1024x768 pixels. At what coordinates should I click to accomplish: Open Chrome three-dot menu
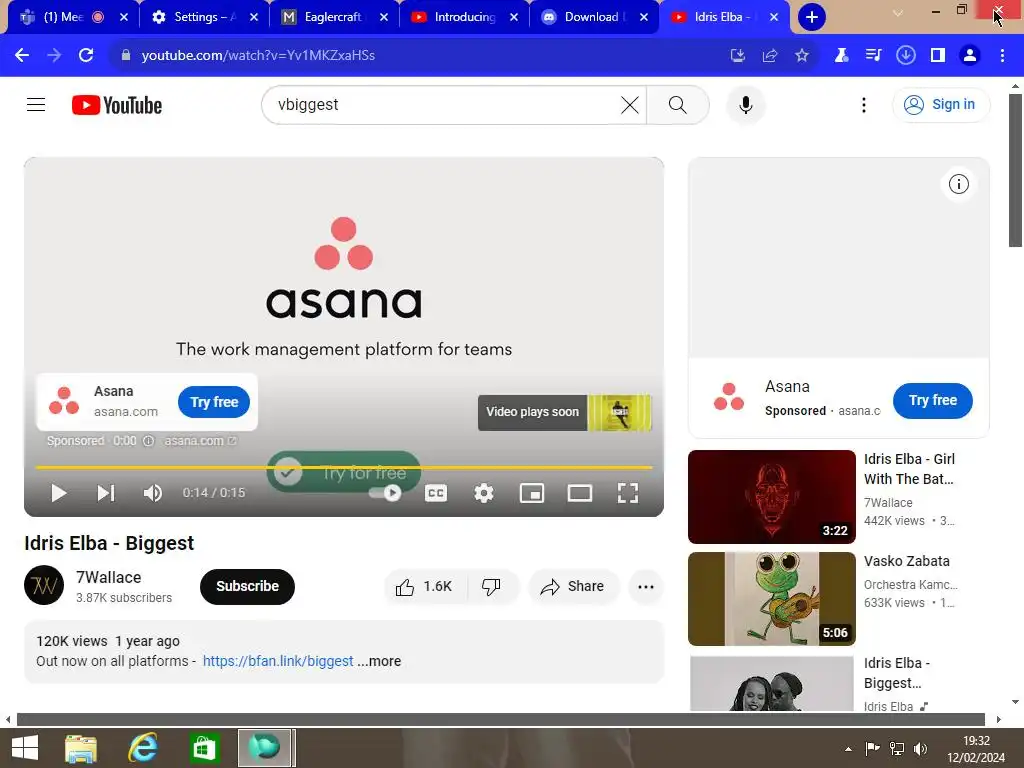pyautogui.click(x=1002, y=56)
